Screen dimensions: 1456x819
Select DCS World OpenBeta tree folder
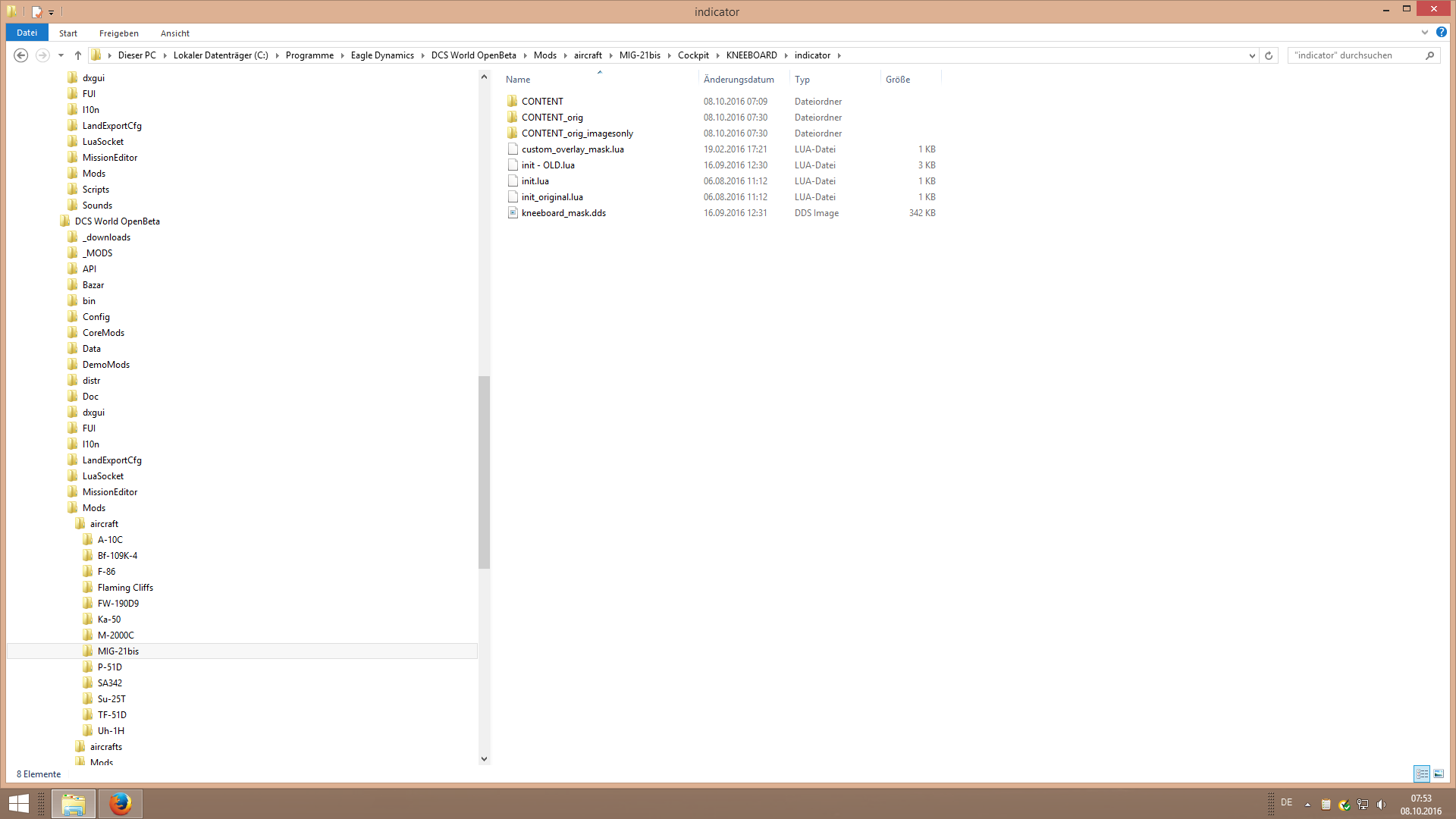click(117, 221)
